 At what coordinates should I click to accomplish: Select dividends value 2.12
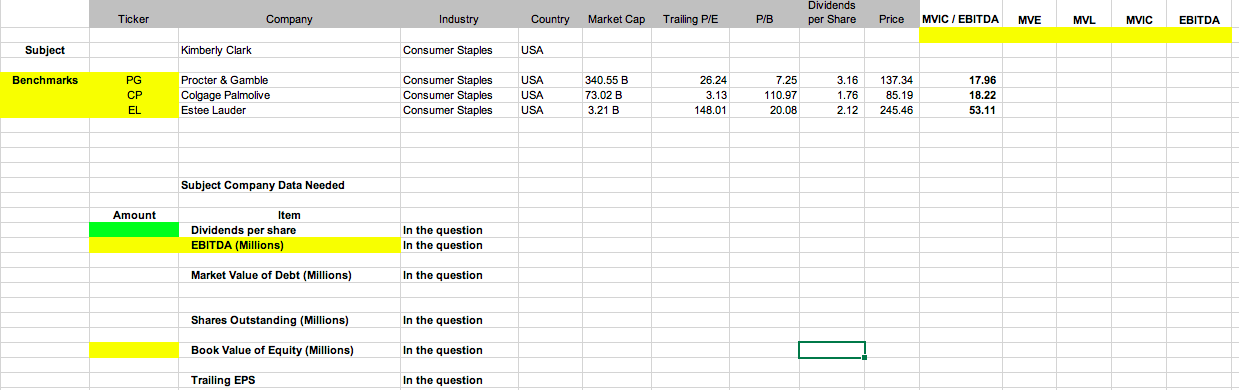coord(832,110)
